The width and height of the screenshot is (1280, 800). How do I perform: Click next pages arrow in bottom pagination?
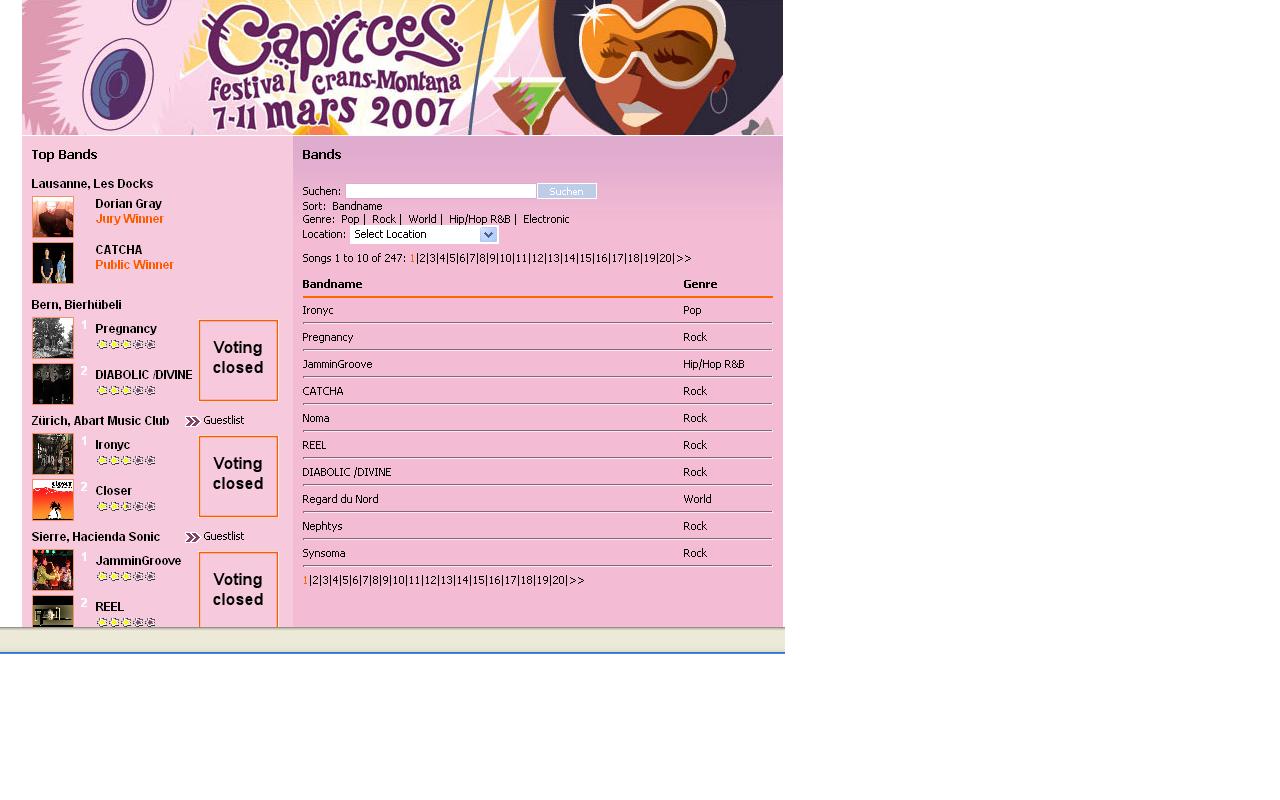[x=577, y=580]
